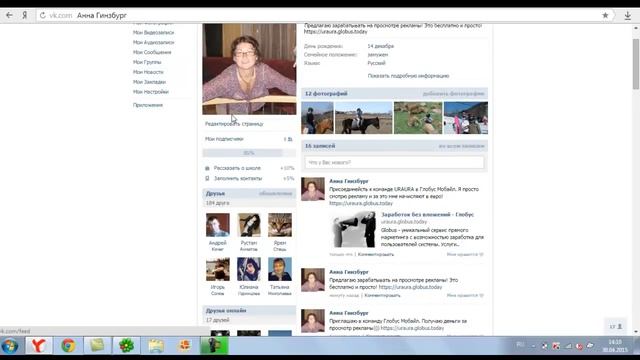This screenshot has width=640, height=360.
Task: Go back with the browser back arrow
Action: click(9, 16)
